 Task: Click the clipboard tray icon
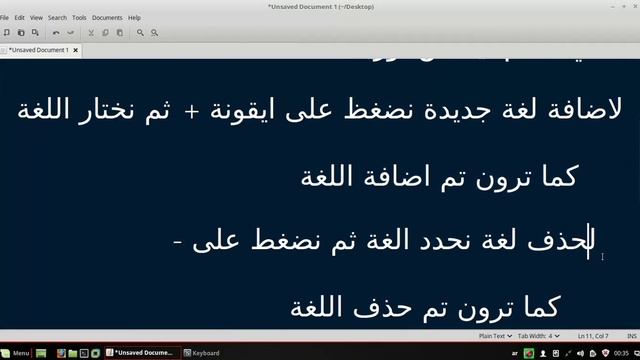(593, 353)
